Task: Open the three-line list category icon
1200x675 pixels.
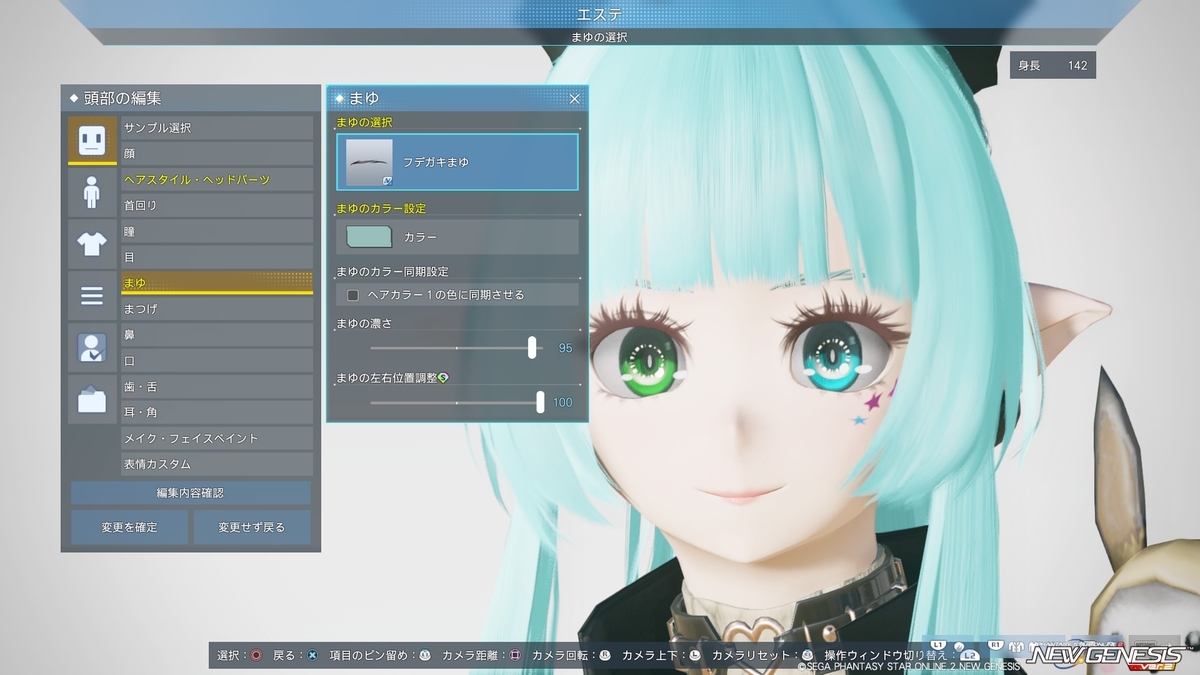Action: coord(92,295)
